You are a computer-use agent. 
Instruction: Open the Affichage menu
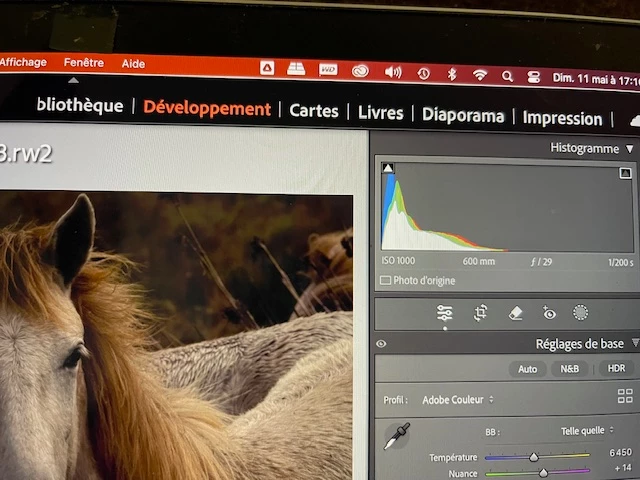click(x=23, y=62)
